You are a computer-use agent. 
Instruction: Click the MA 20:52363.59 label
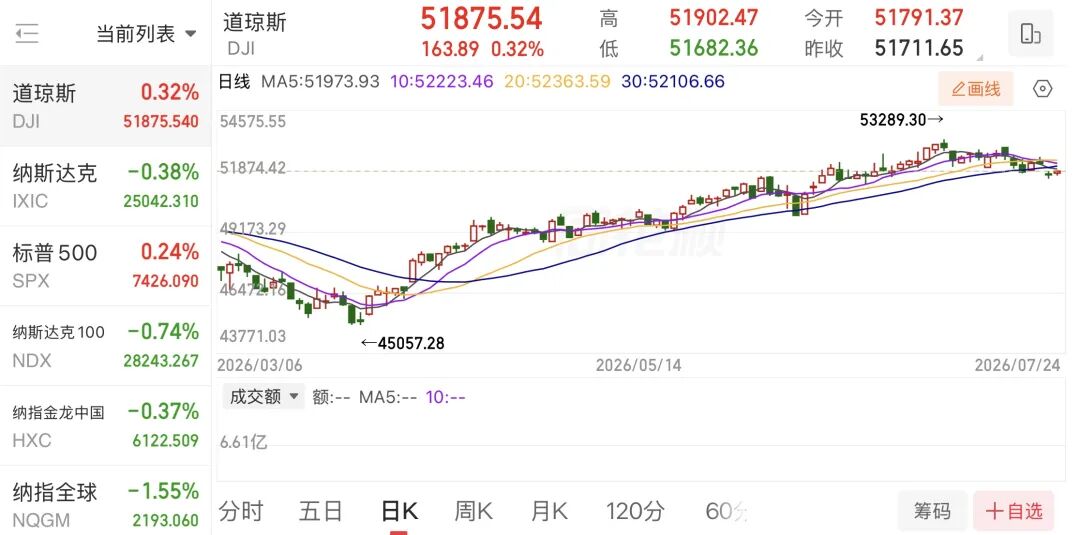click(x=557, y=81)
